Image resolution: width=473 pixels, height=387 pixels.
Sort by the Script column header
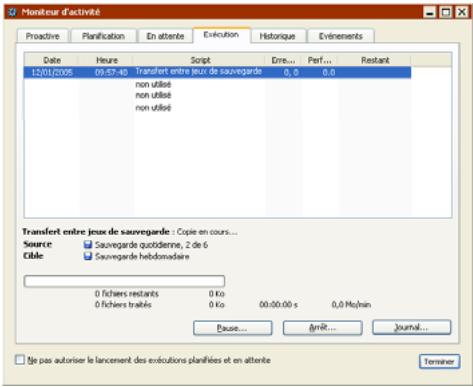click(x=200, y=60)
